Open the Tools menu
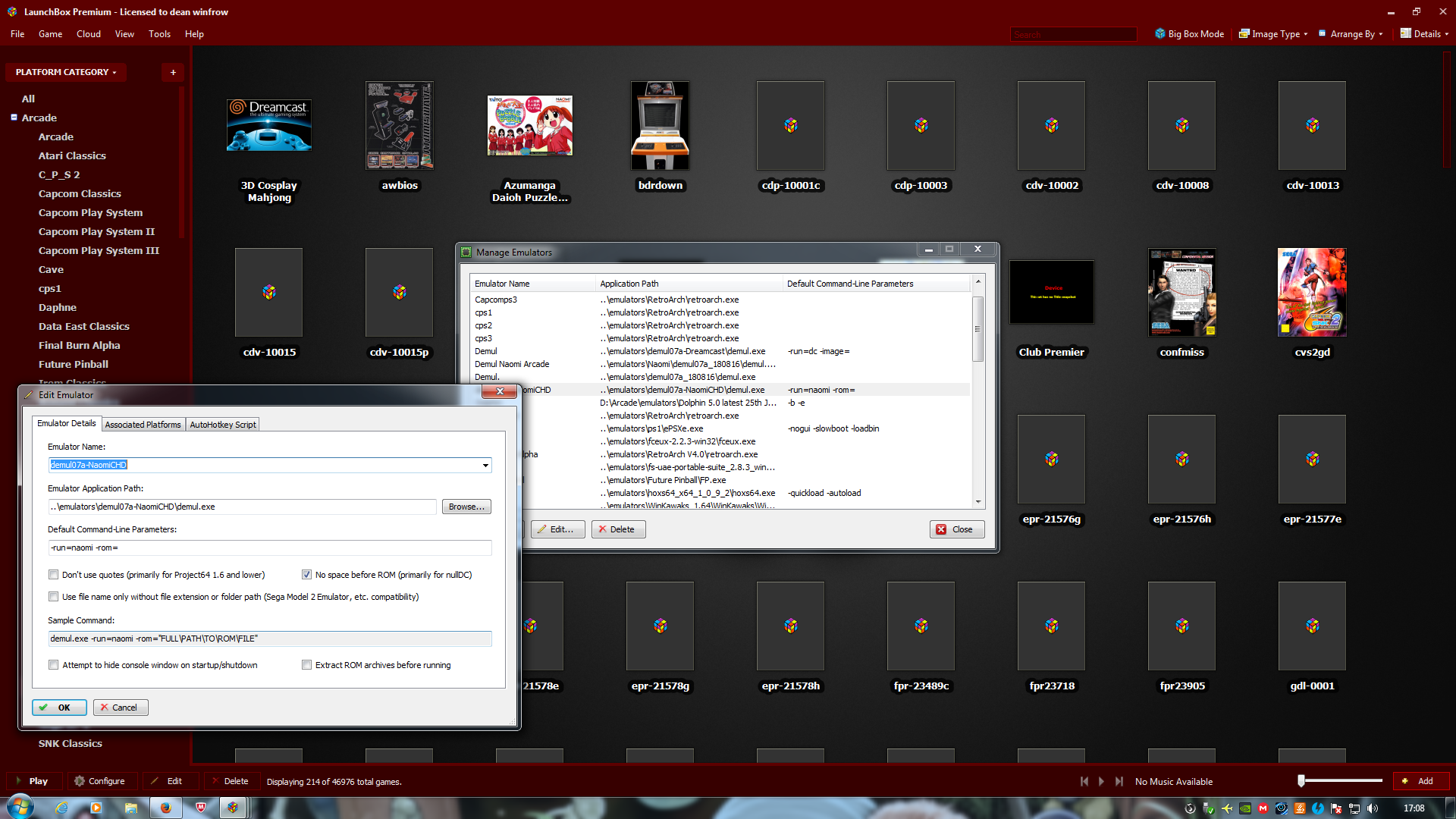 pyautogui.click(x=159, y=33)
